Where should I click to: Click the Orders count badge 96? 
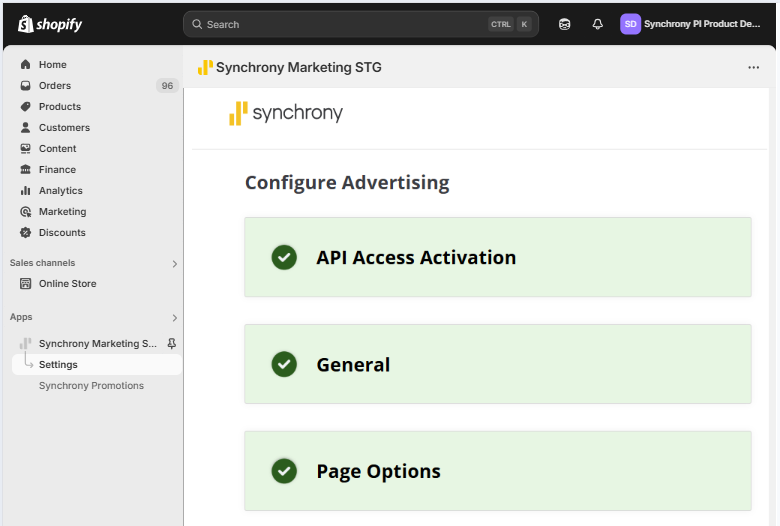[167, 86]
